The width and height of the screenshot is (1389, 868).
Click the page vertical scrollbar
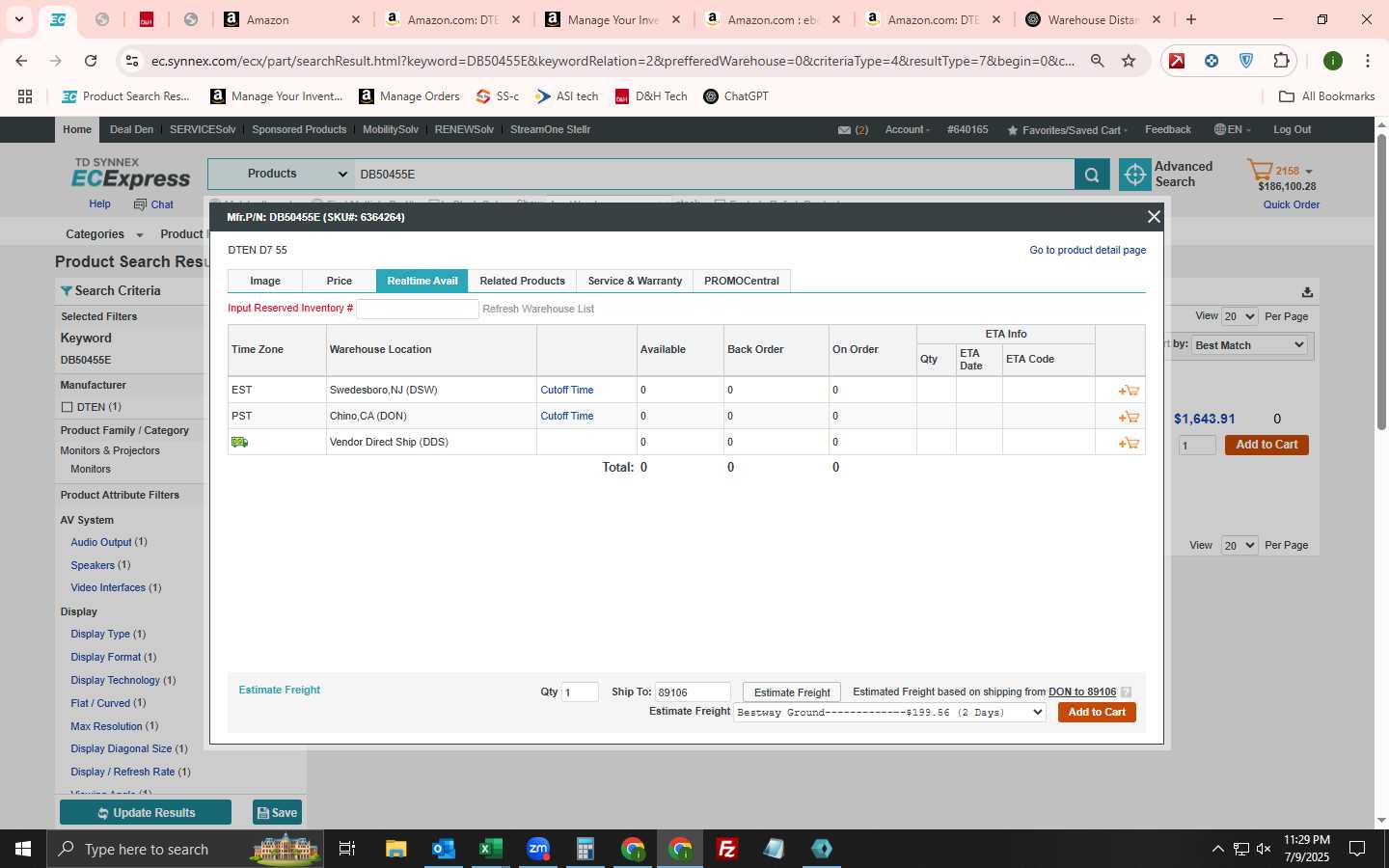[x=1381, y=282]
